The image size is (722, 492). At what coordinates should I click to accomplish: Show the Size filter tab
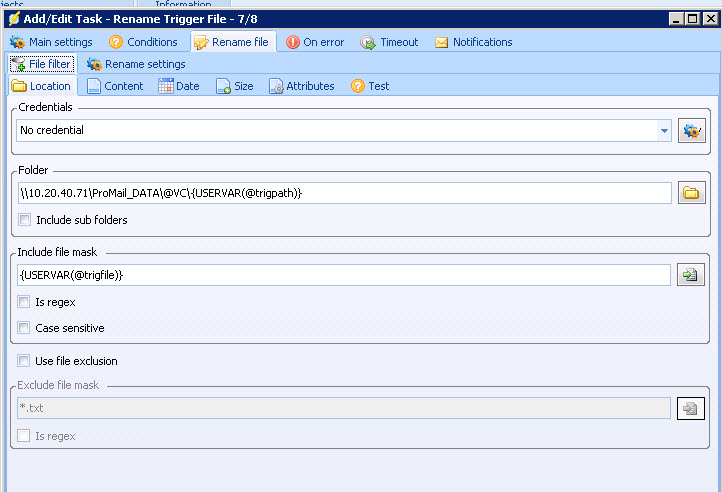point(235,86)
